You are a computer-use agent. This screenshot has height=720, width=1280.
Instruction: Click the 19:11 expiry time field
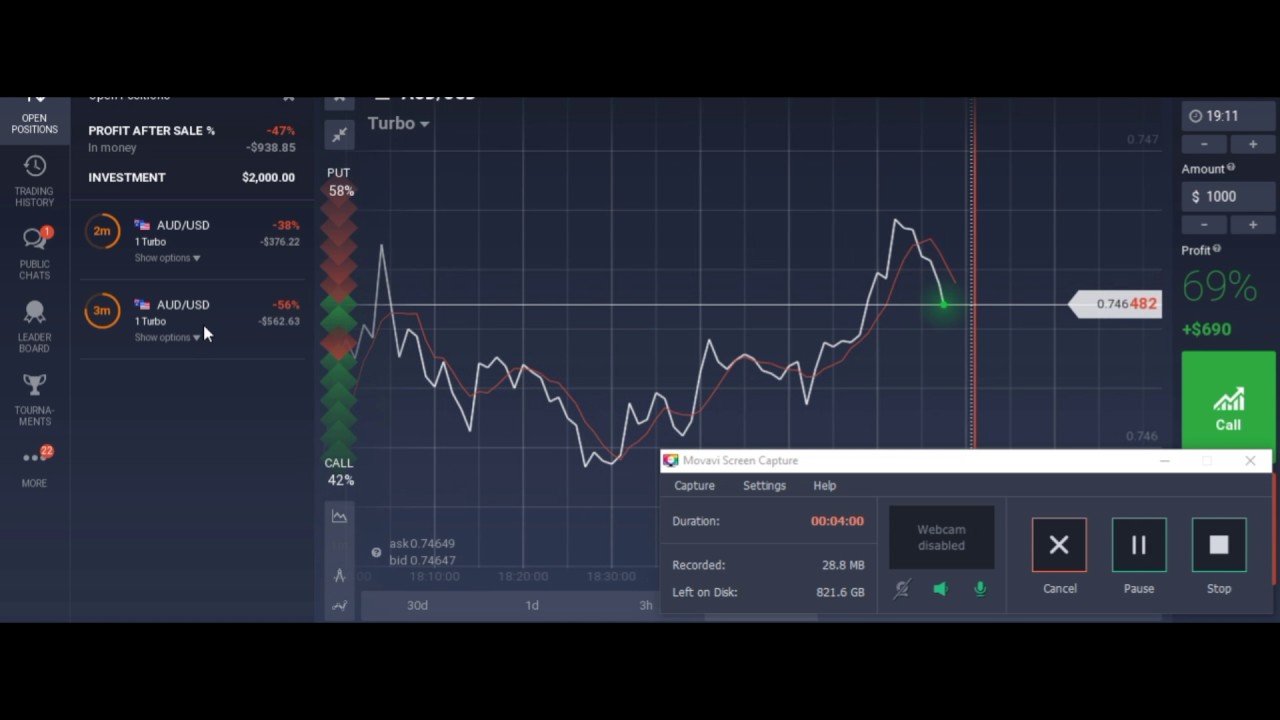click(x=1228, y=116)
